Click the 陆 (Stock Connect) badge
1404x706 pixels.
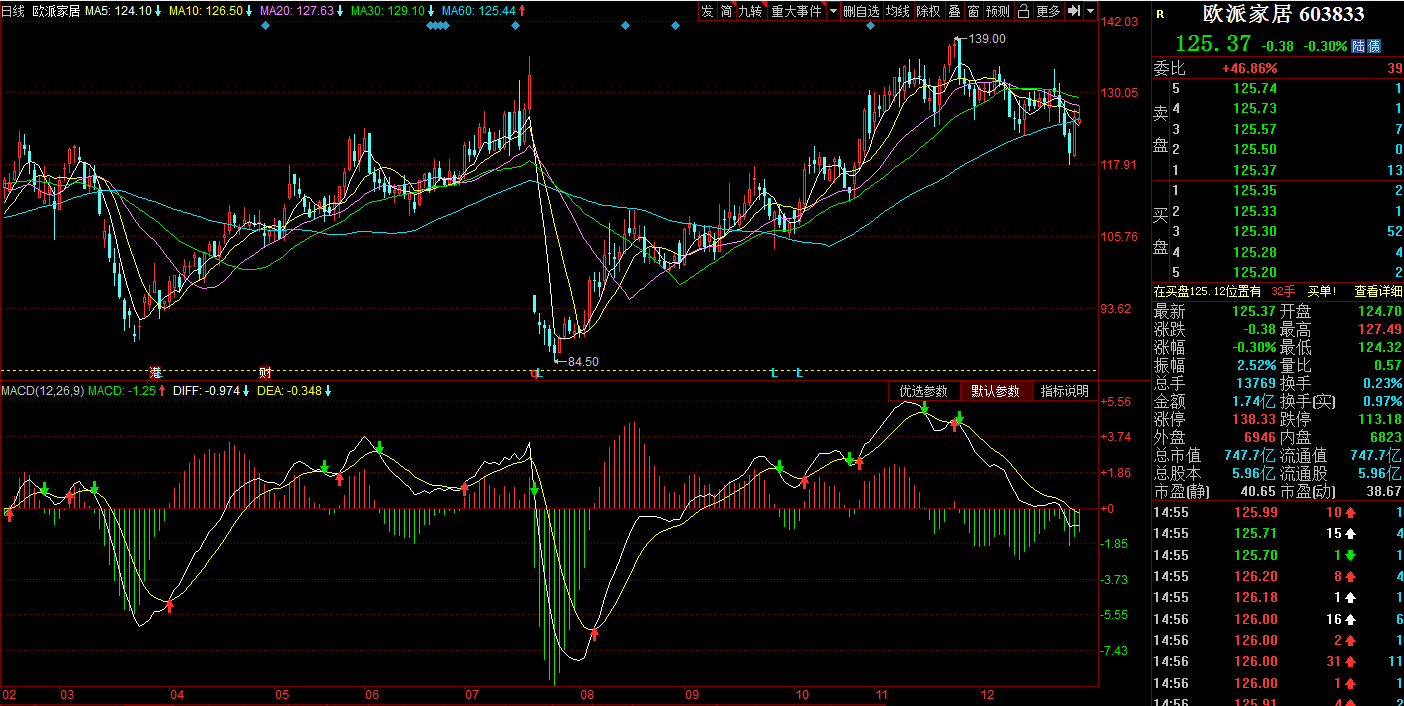[x=1359, y=46]
